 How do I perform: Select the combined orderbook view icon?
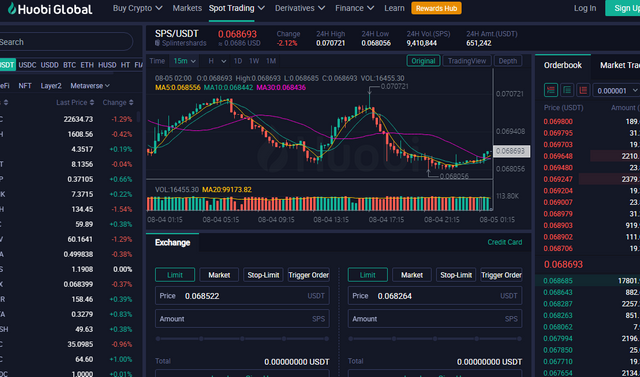(x=551, y=90)
